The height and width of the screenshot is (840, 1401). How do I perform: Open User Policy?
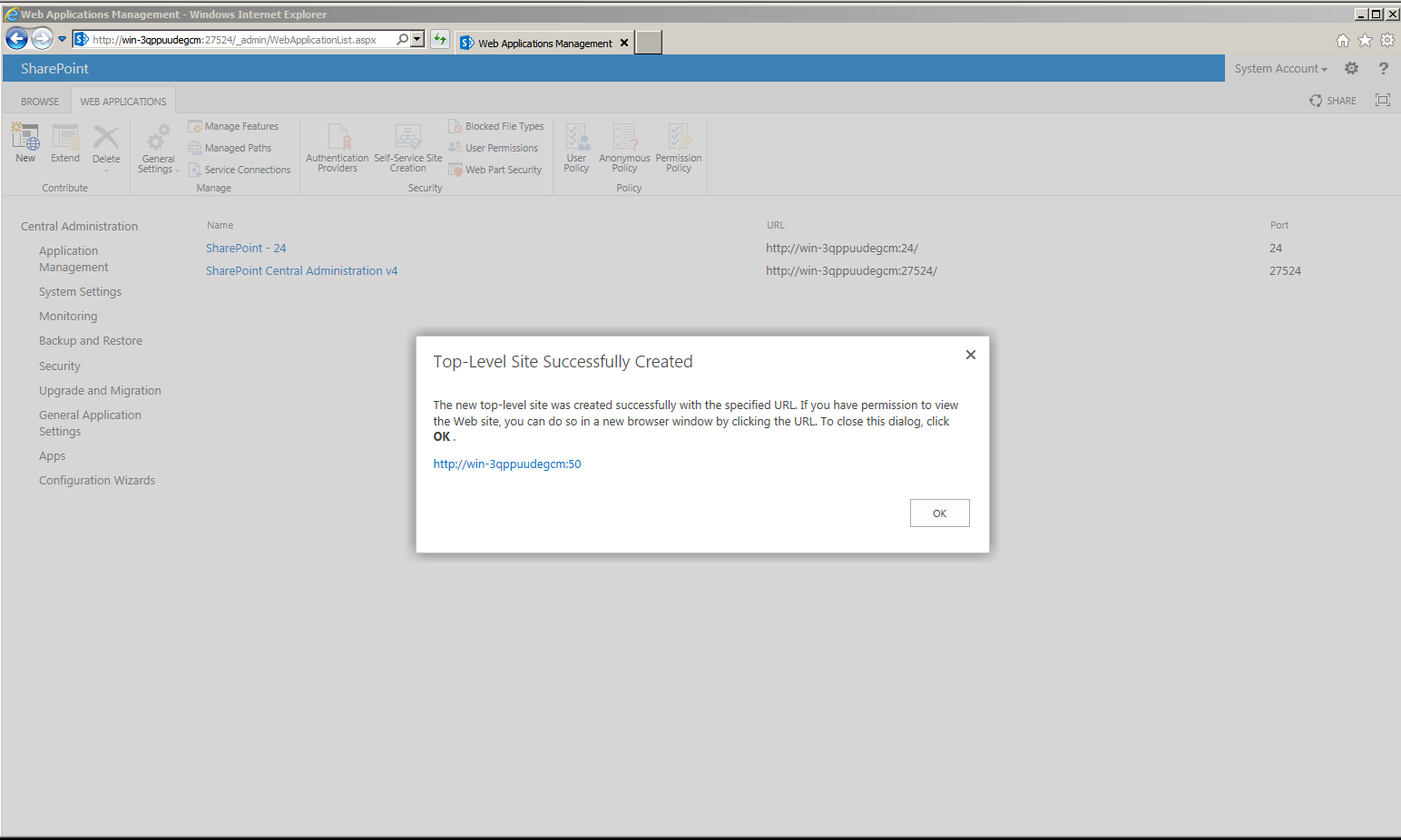click(576, 148)
